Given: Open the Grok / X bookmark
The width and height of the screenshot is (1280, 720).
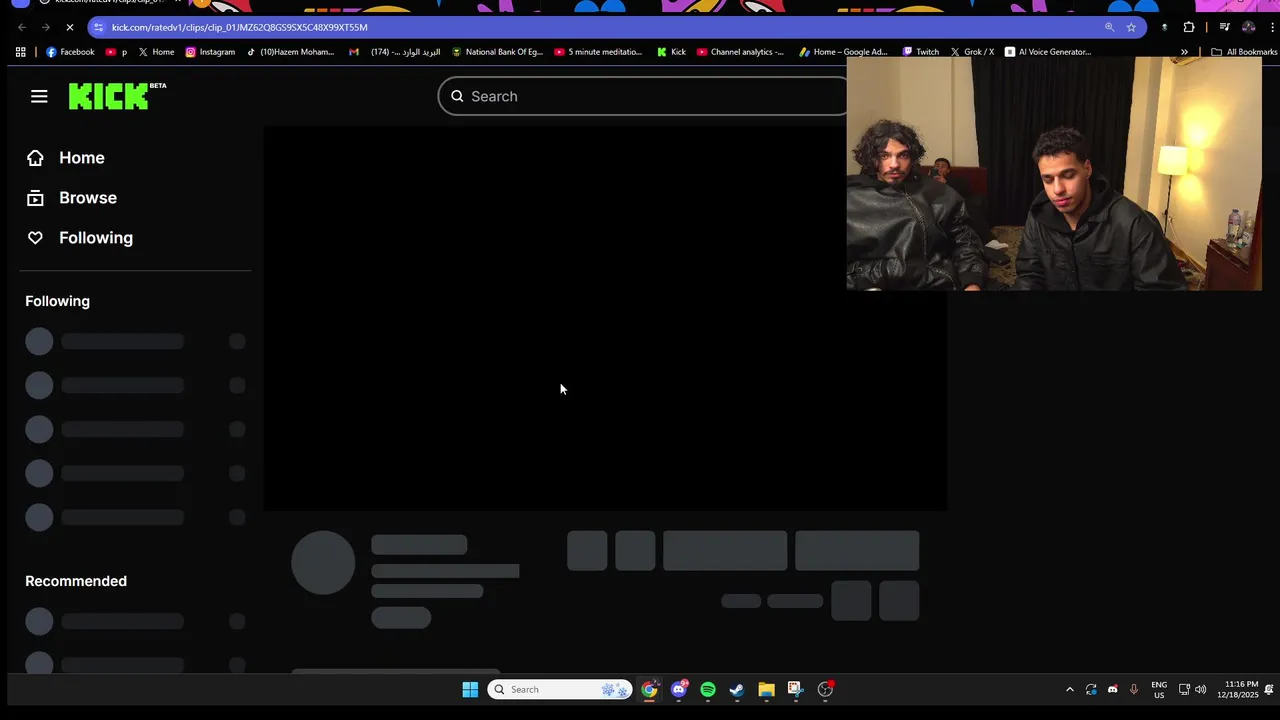Looking at the screenshot, I should (972, 52).
